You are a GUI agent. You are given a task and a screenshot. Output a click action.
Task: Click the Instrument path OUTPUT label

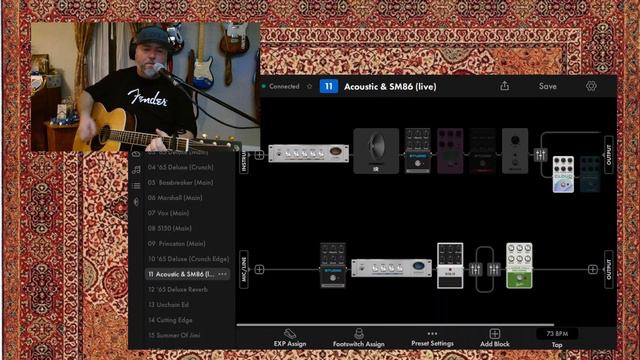tap(609, 155)
